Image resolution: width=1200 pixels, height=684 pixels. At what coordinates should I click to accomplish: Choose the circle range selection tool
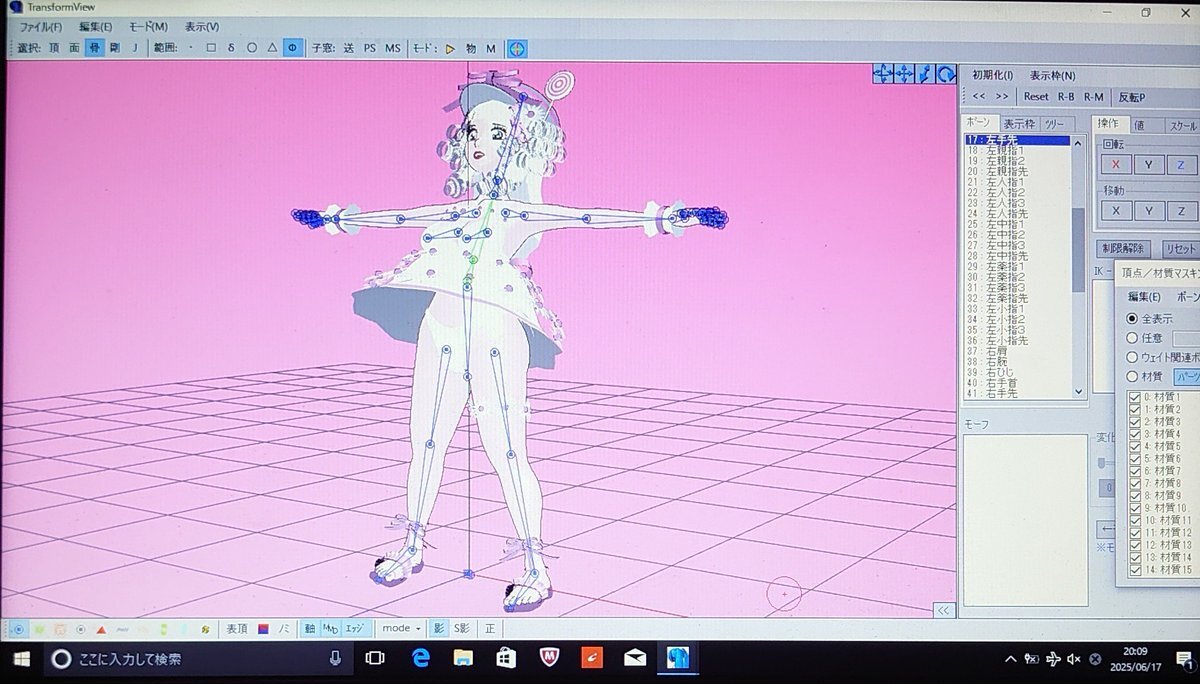click(252, 48)
